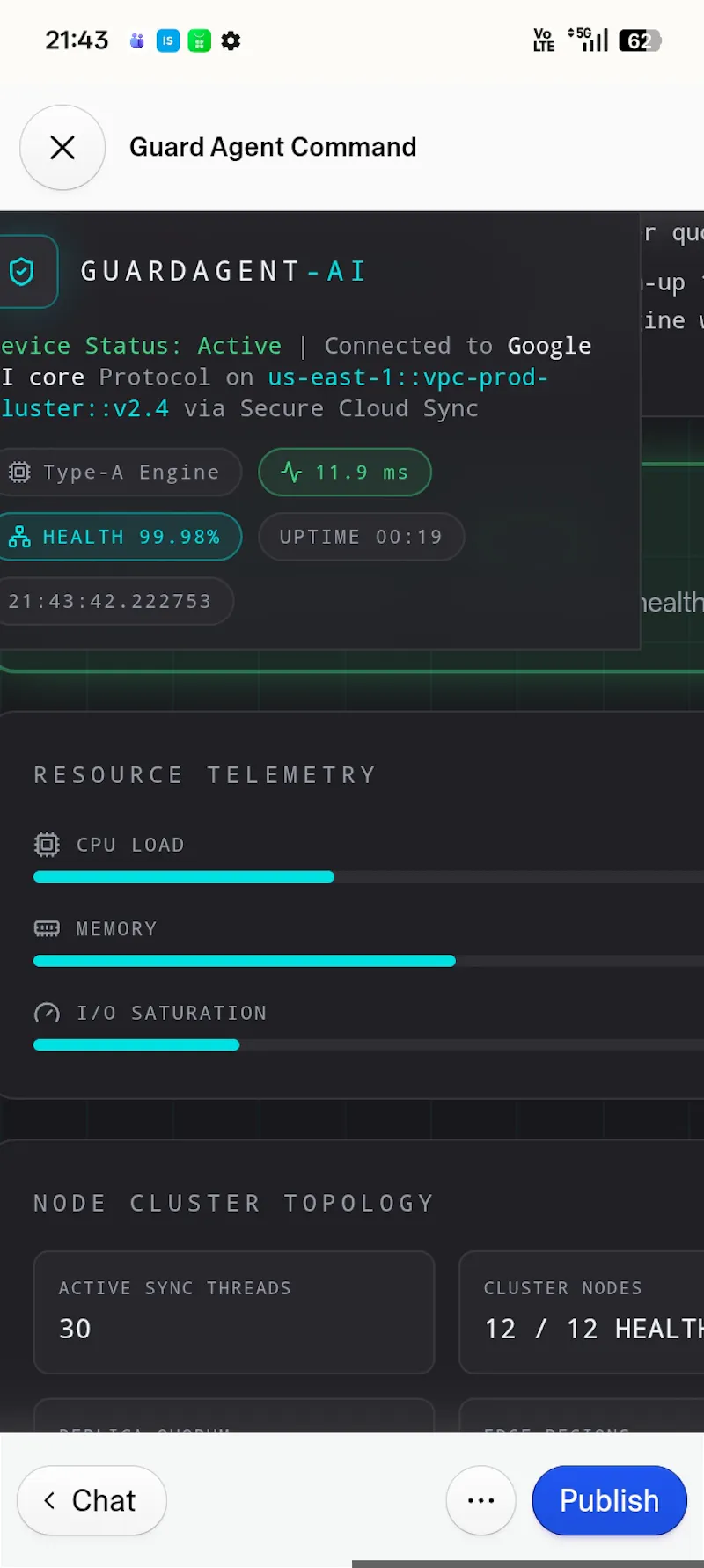Click the I/O Saturation progress bar
704x1568 pixels.
point(369,1045)
